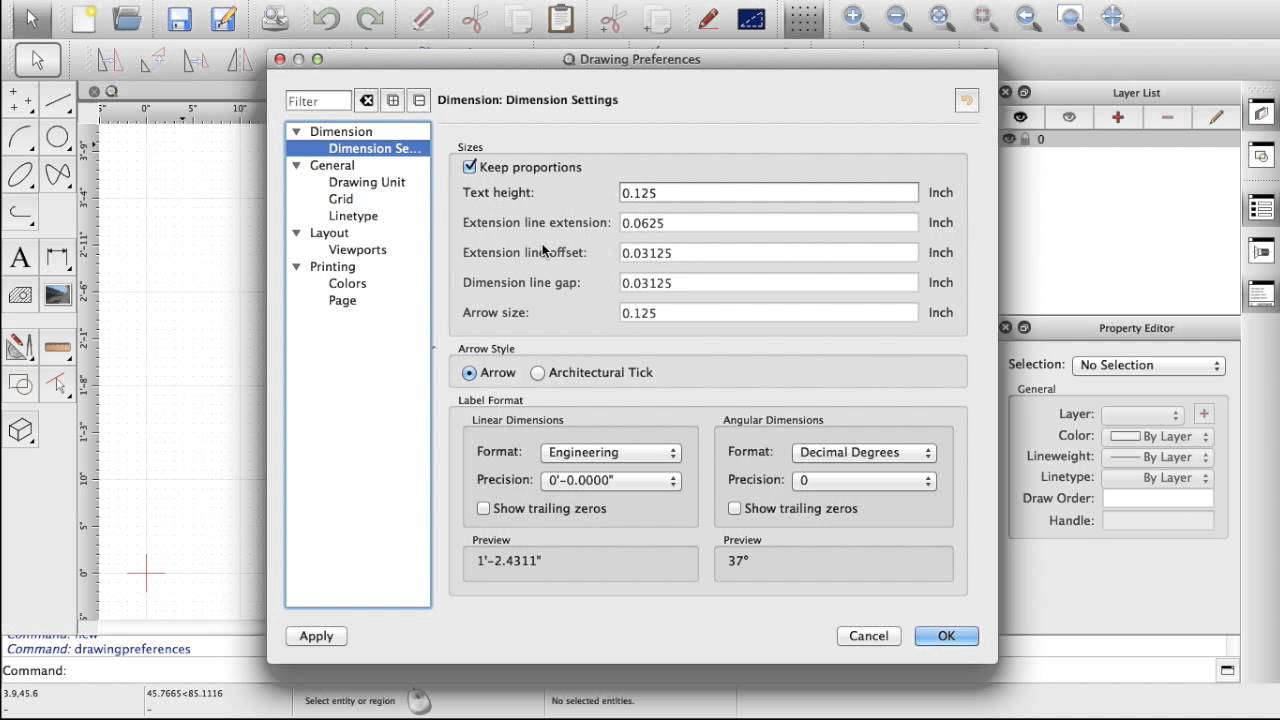1280x720 pixels.
Task: Open angular dimension Precision dropdown
Action: pos(864,480)
